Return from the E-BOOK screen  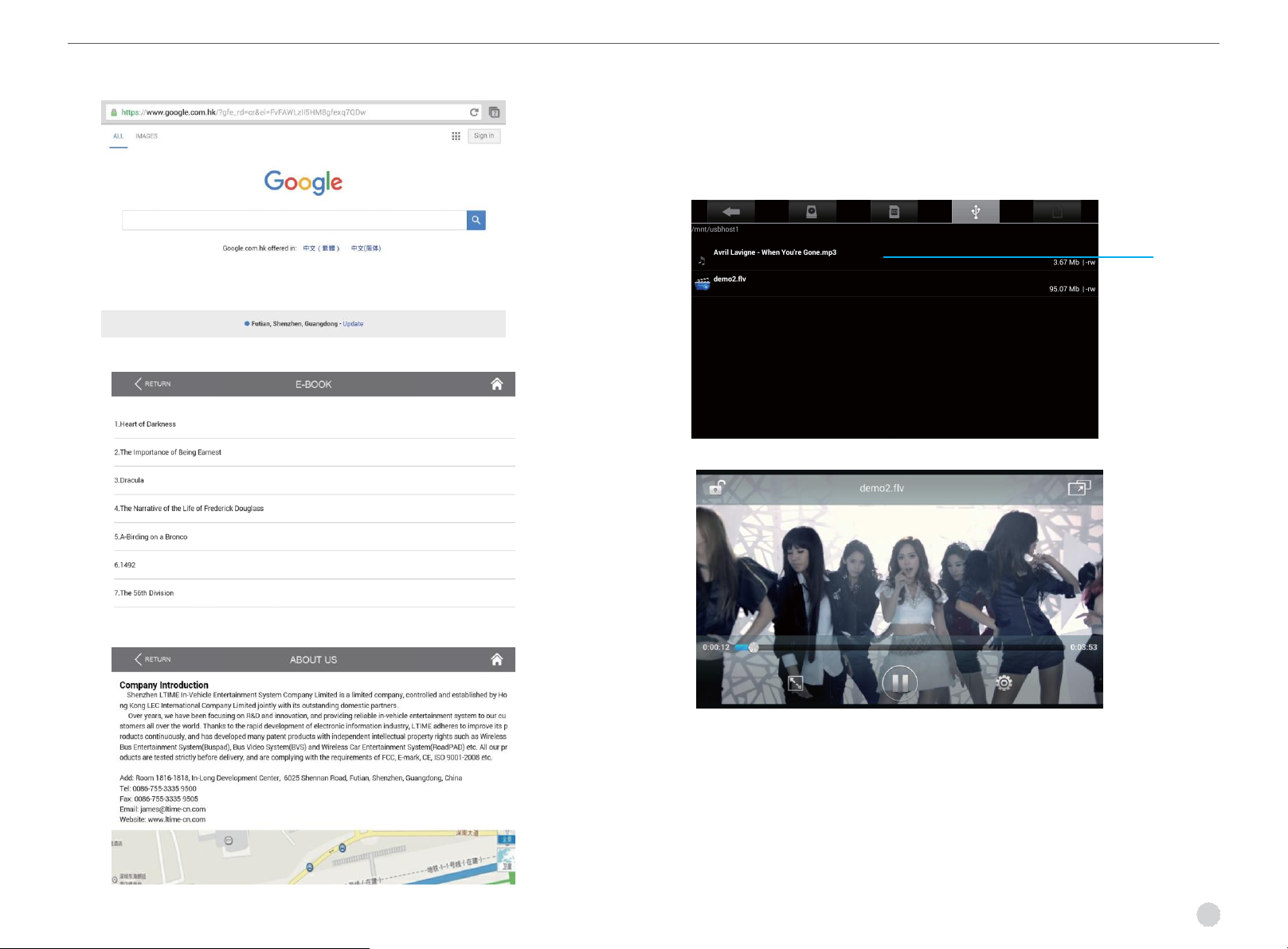pos(153,384)
